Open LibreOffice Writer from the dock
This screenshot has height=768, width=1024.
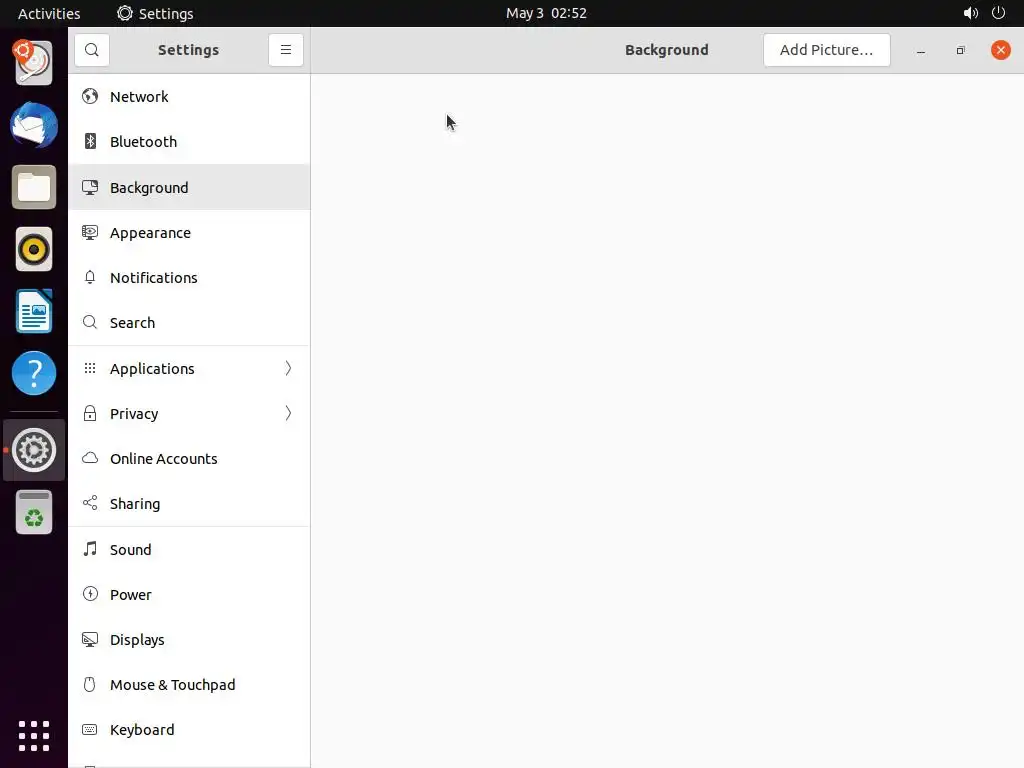click(x=34, y=312)
